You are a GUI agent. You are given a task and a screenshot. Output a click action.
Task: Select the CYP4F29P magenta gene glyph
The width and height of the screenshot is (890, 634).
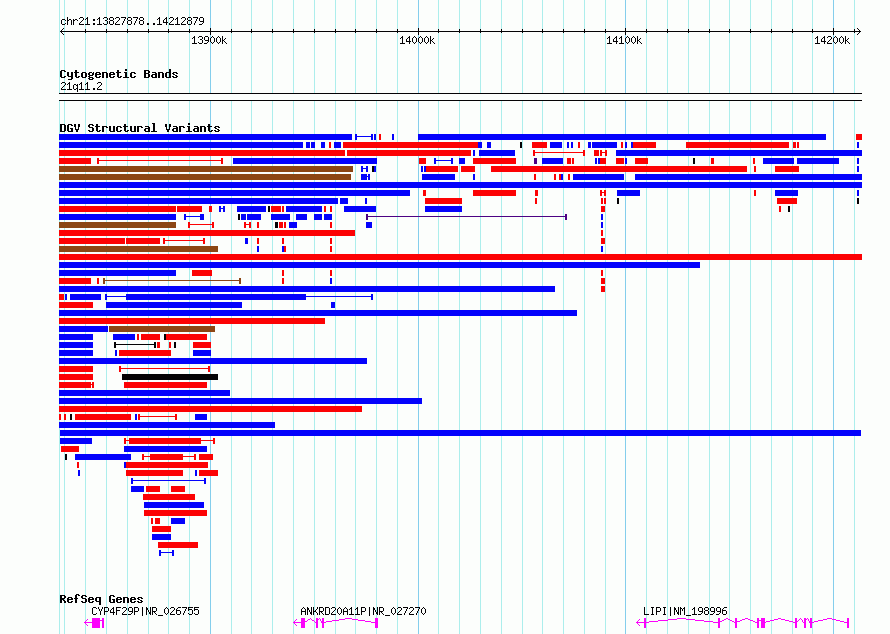(x=94, y=623)
